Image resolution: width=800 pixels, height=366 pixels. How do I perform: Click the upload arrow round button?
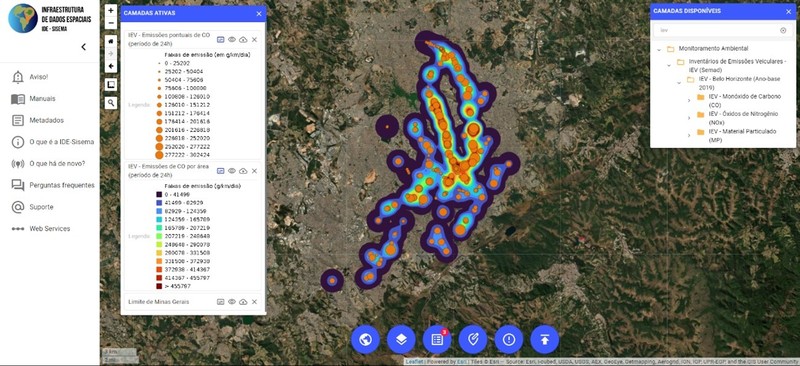pyautogui.click(x=545, y=339)
